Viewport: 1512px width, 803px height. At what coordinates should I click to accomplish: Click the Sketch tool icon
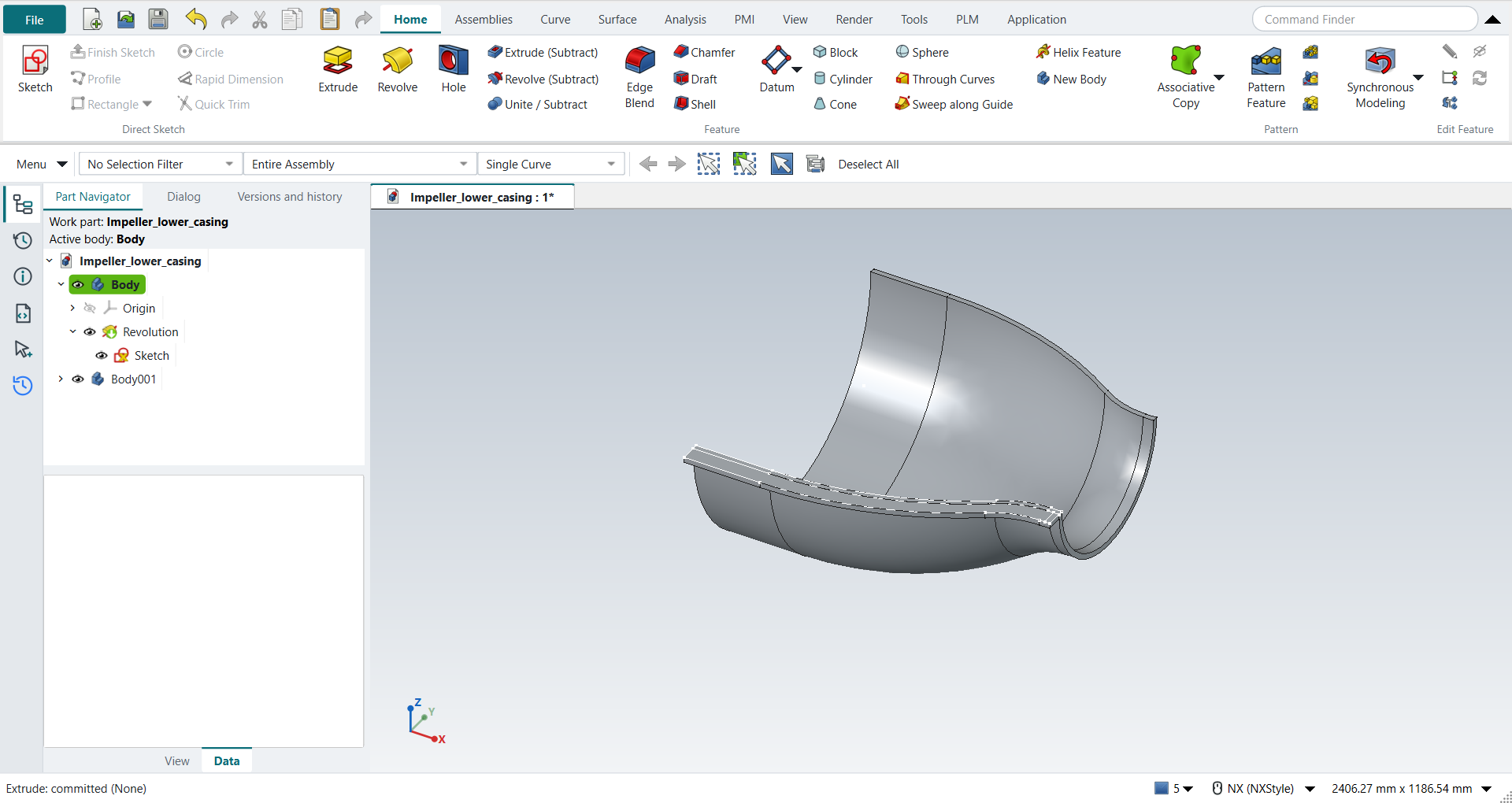[x=35, y=61]
